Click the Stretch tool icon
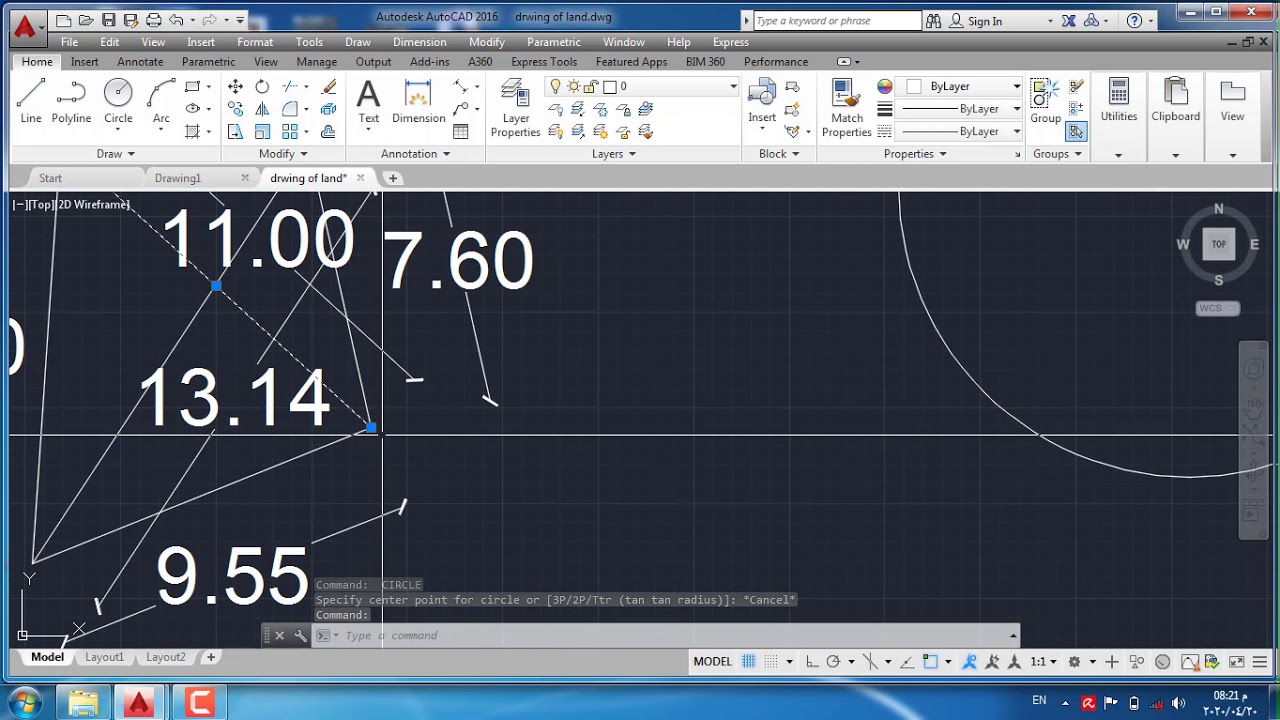The image size is (1280, 720). tap(235, 131)
